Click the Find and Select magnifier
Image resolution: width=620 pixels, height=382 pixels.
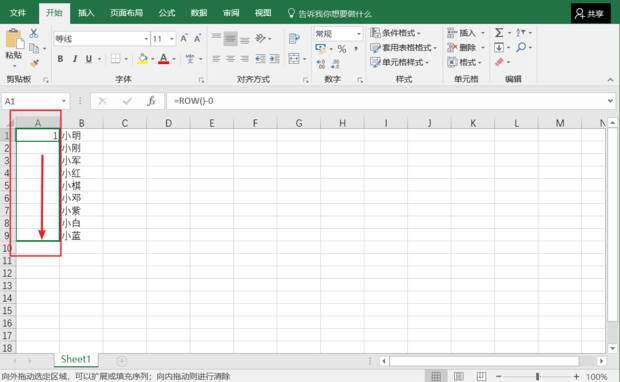[x=521, y=47]
